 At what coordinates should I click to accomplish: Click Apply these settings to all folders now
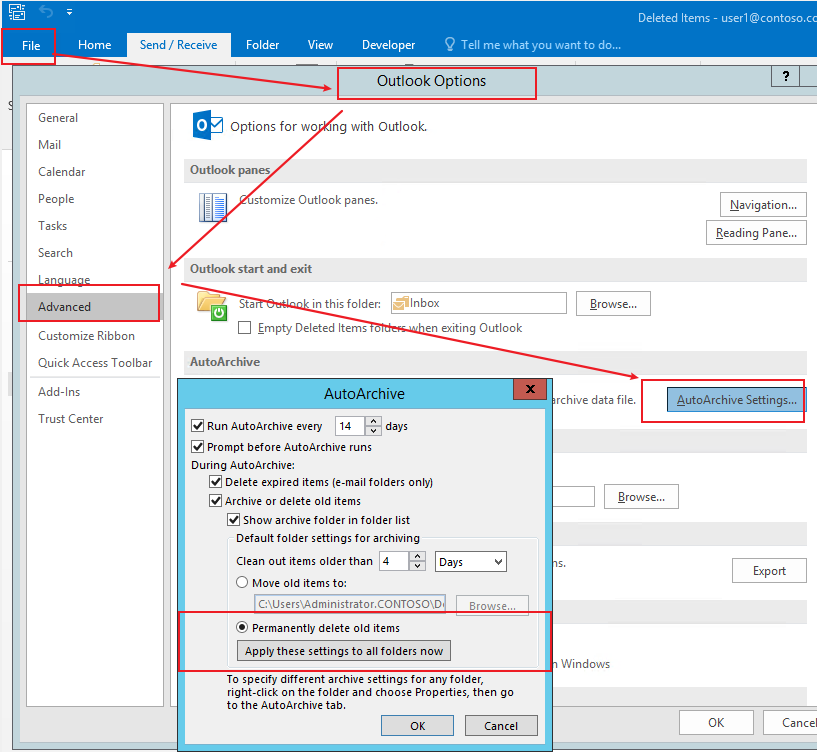point(344,651)
